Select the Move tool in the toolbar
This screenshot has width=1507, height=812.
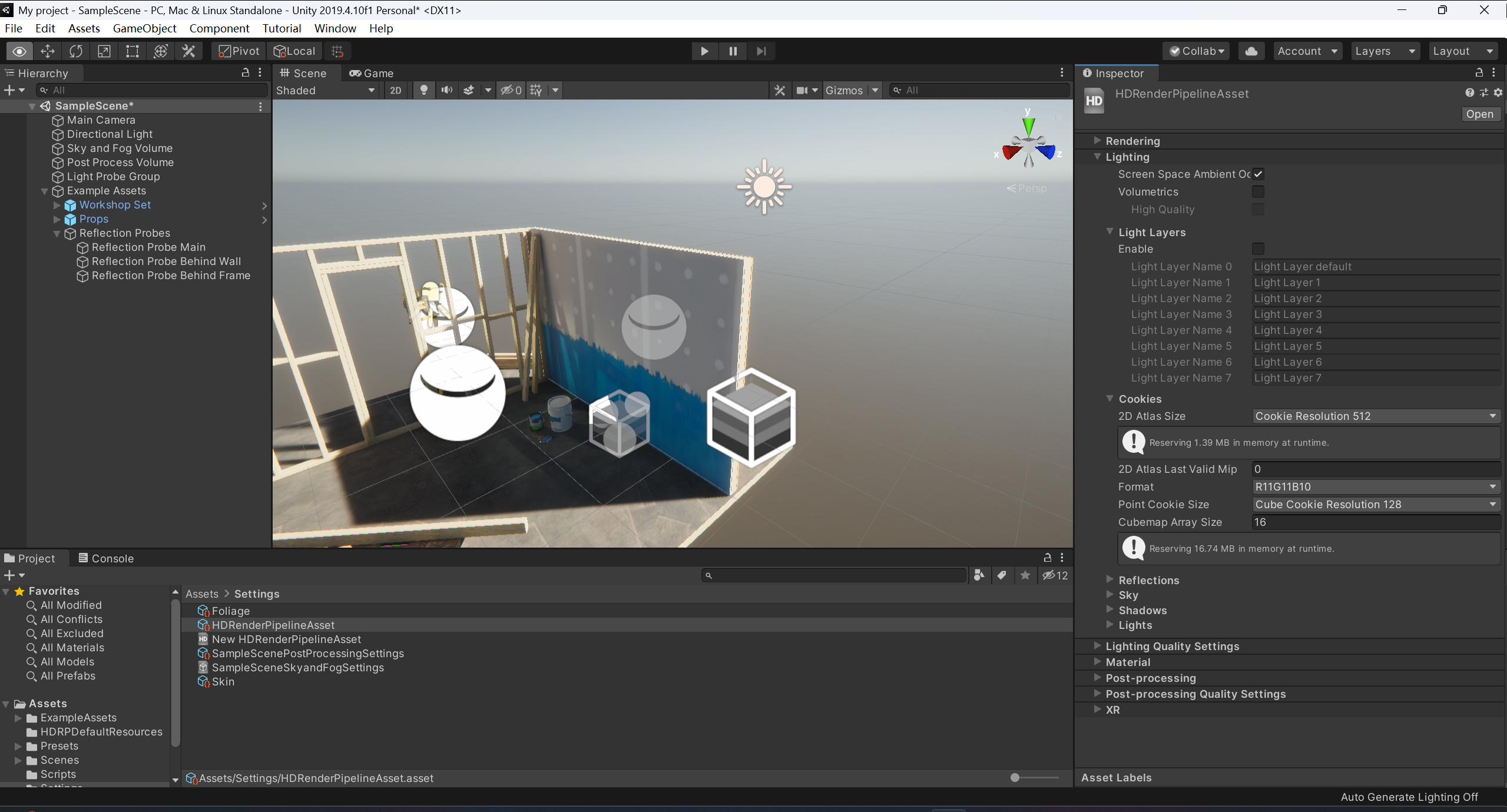click(48, 51)
